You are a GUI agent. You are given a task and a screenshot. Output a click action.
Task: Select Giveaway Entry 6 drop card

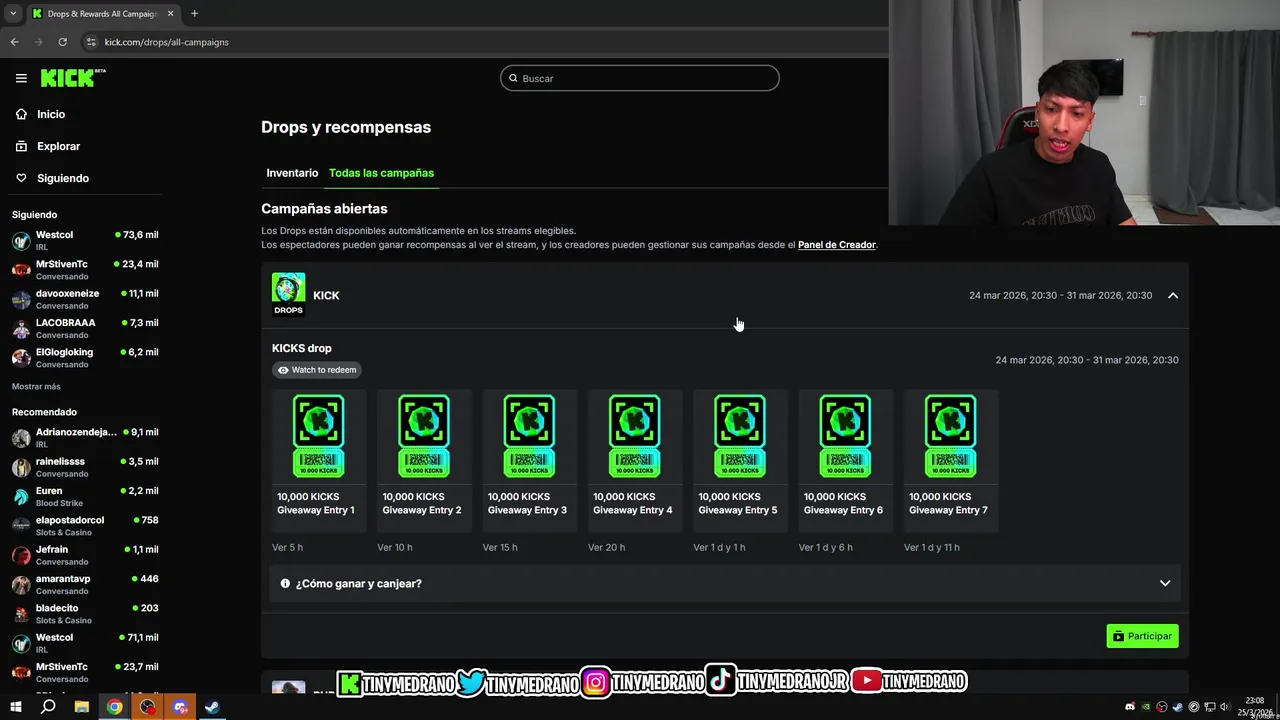click(845, 460)
